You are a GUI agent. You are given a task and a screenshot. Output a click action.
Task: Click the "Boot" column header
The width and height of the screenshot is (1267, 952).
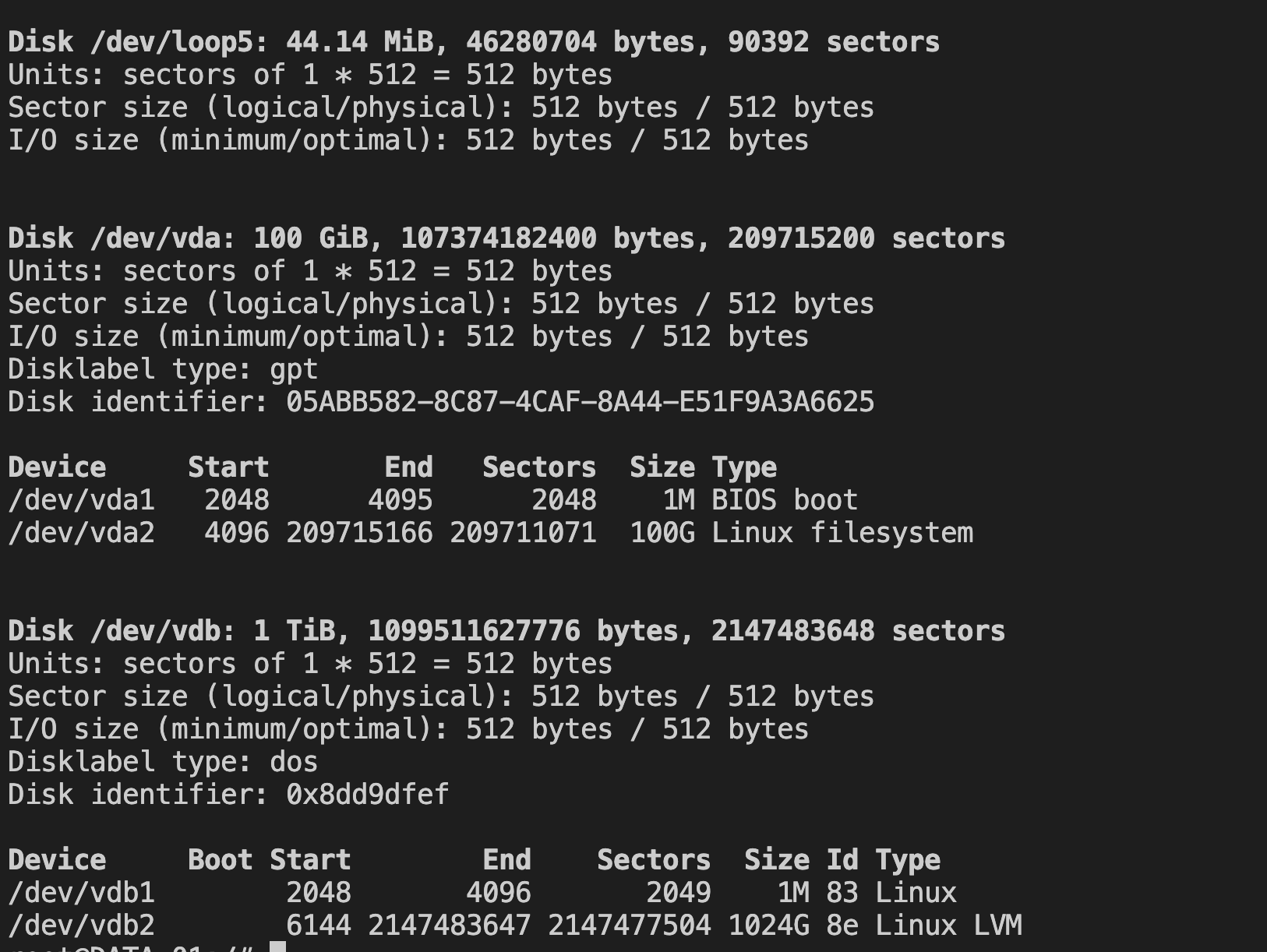[x=220, y=860]
